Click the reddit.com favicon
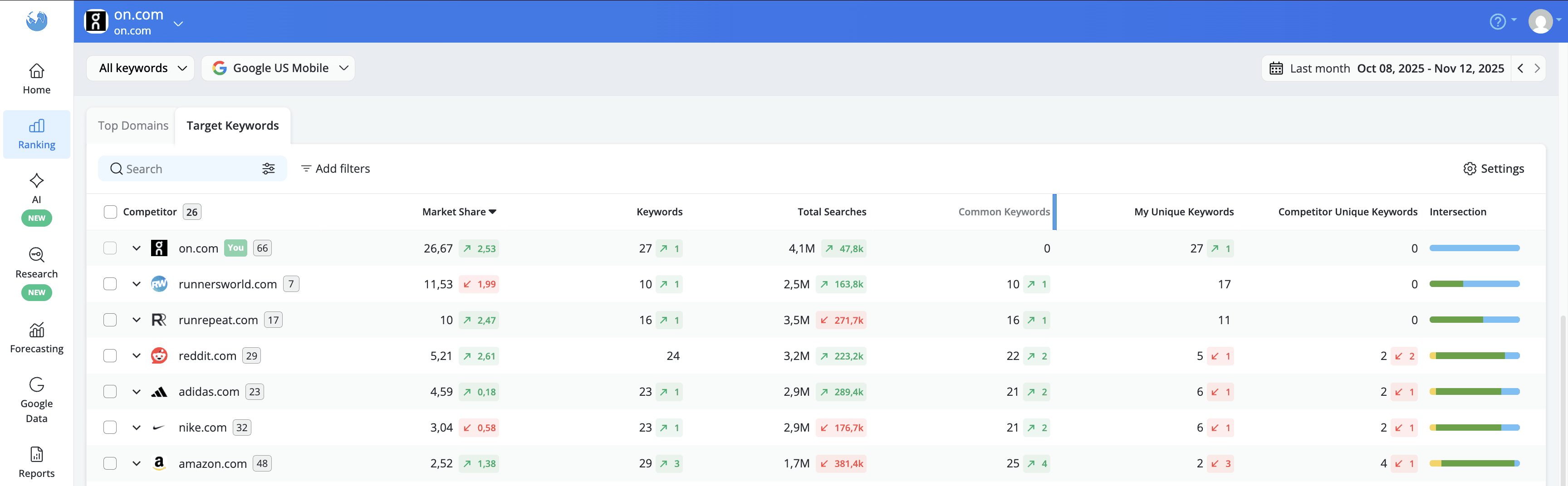This screenshot has height=486, width=1568. click(x=159, y=355)
